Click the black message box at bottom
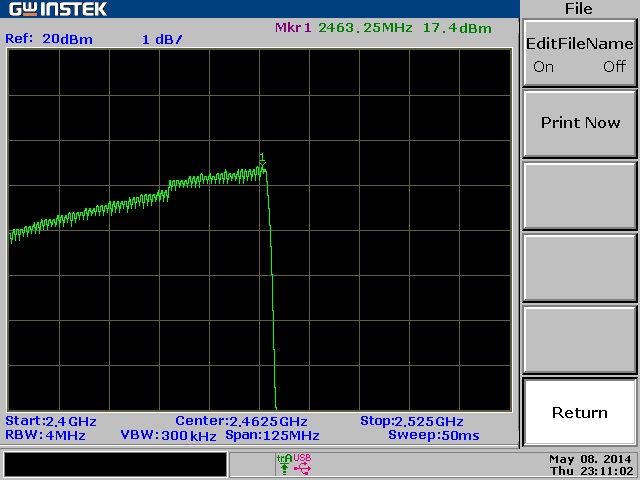The width and height of the screenshot is (640, 480). 115,464
